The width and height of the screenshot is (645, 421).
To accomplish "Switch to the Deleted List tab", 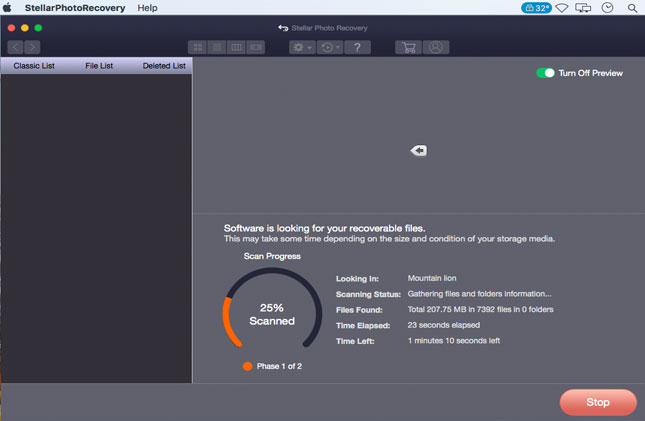I will coord(164,66).
